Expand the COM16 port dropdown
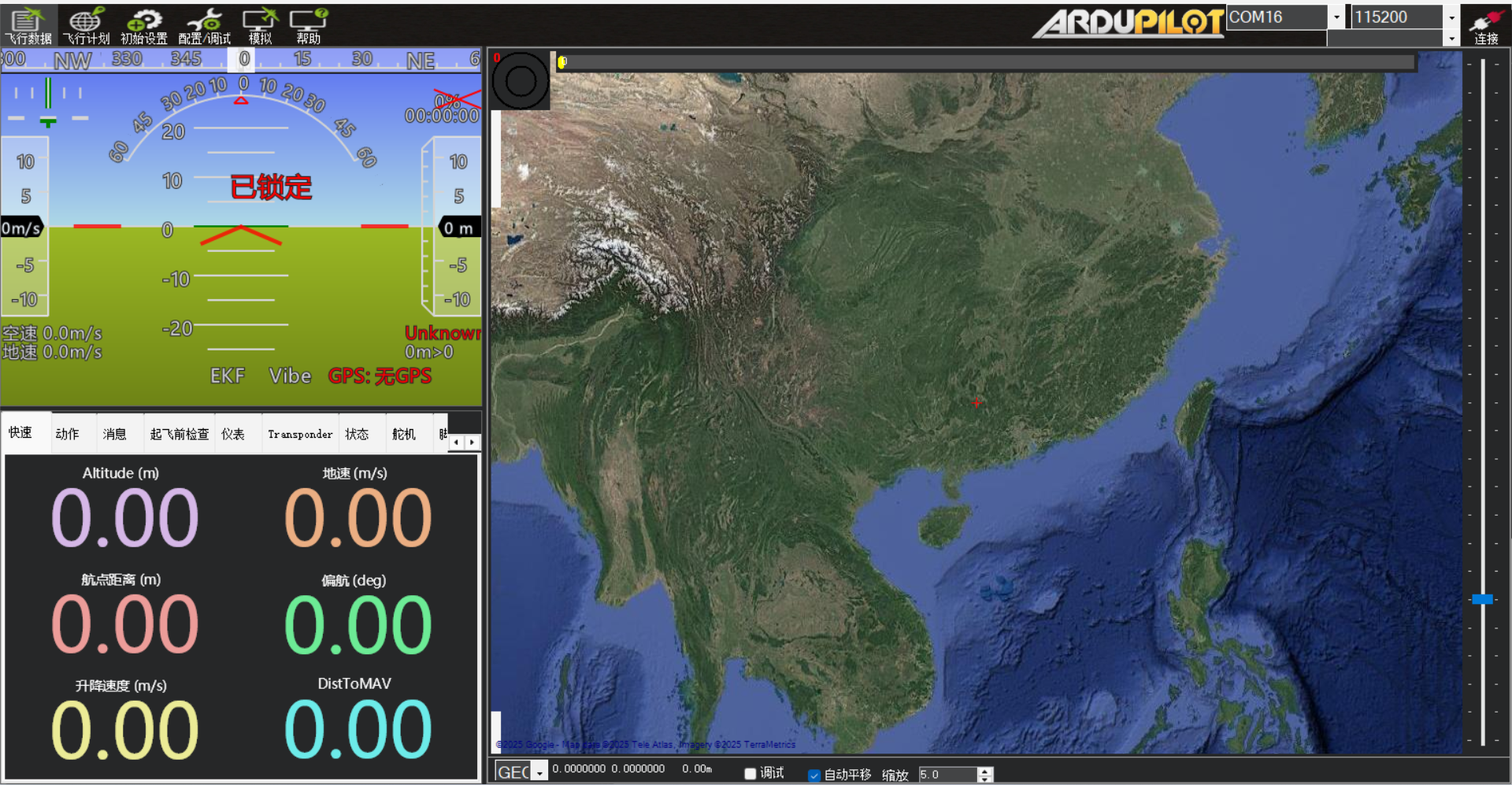Screen dimensions: 1512x785 (x=1336, y=17)
